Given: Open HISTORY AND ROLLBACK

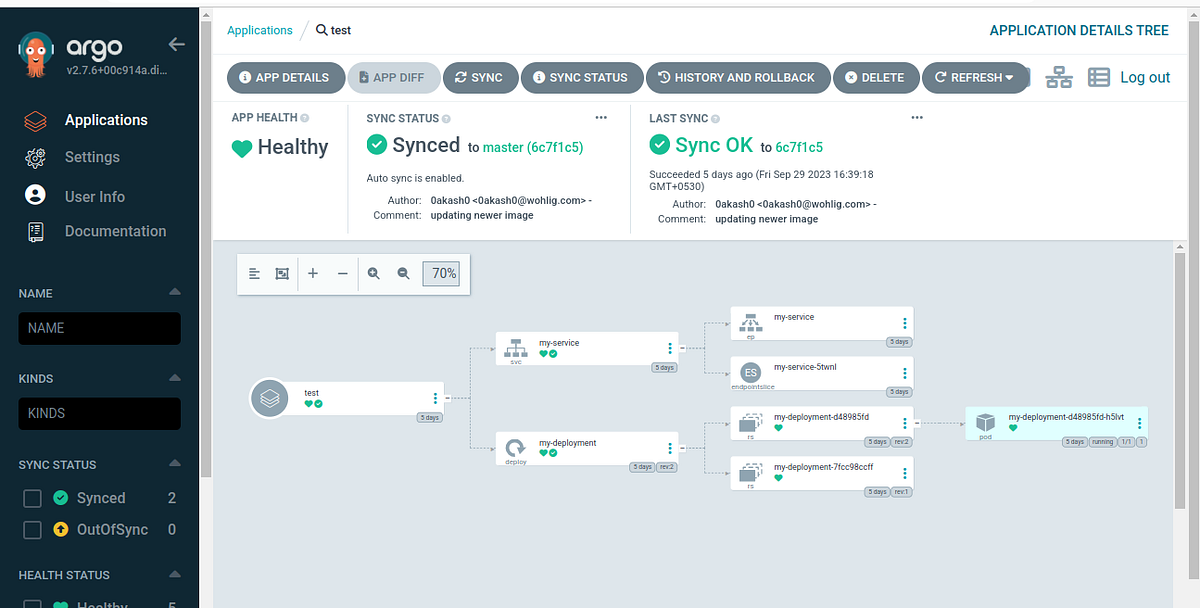Looking at the screenshot, I should coord(737,77).
